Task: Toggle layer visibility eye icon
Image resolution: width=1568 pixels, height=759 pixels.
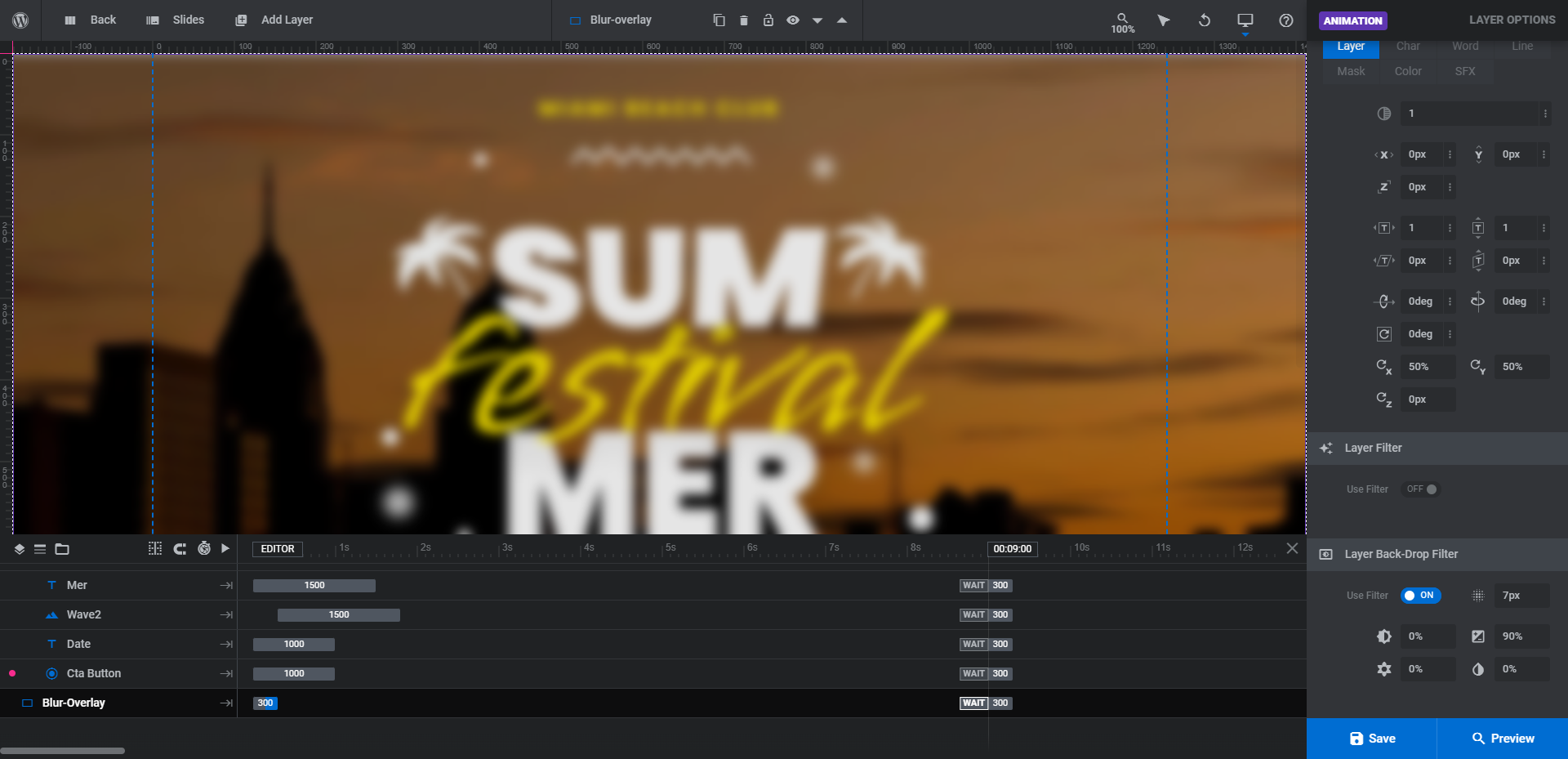Action: 792,20
